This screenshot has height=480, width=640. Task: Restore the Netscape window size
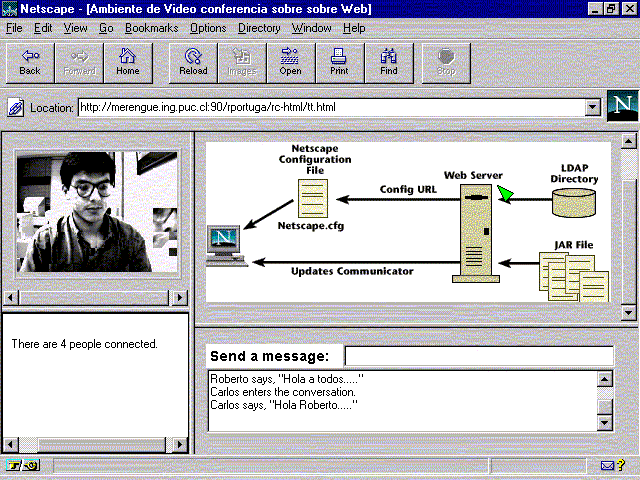(611, 9)
